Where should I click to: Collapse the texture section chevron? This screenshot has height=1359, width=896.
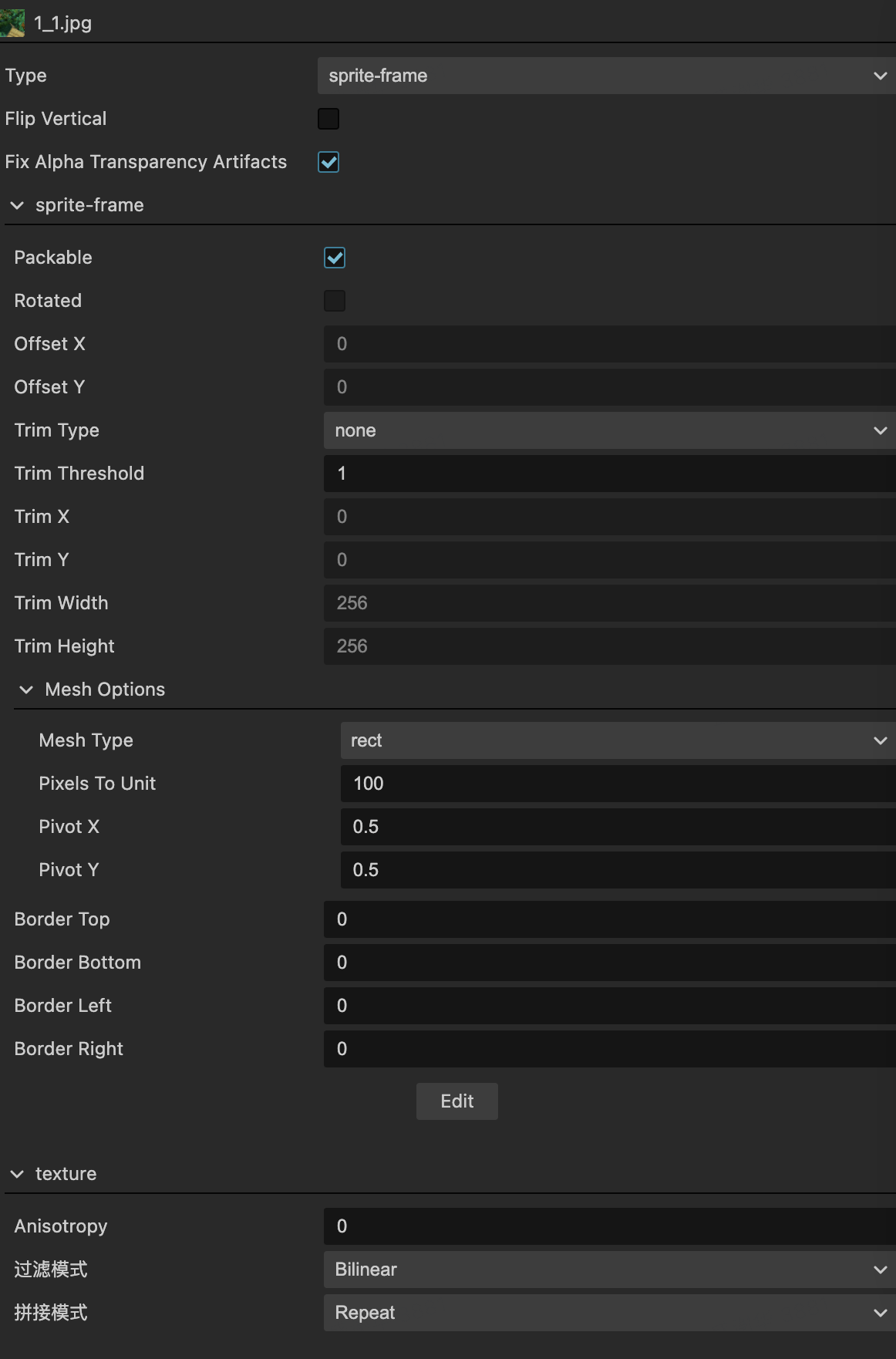coord(17,1174)
